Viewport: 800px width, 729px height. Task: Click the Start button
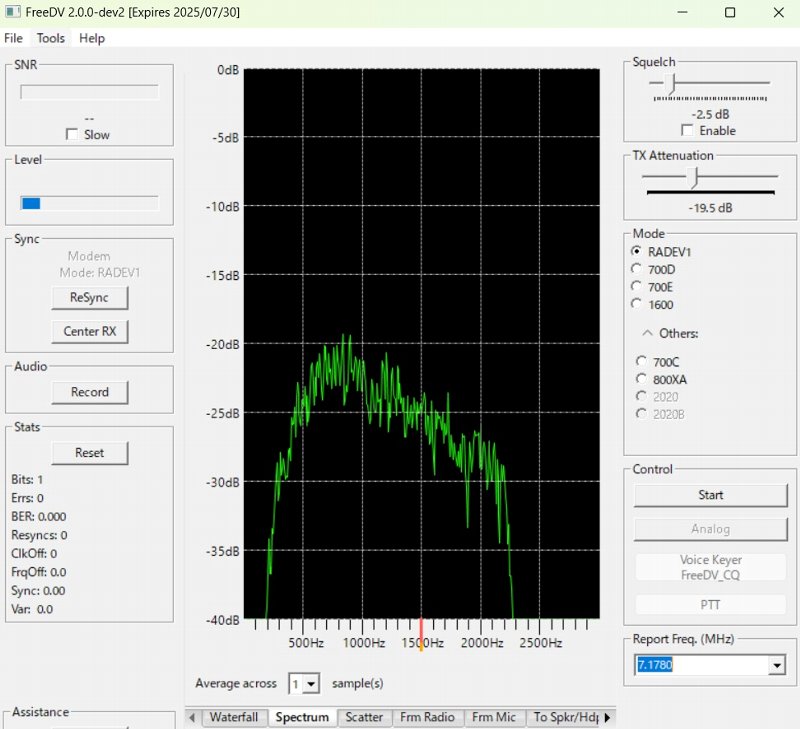(710, 495)
